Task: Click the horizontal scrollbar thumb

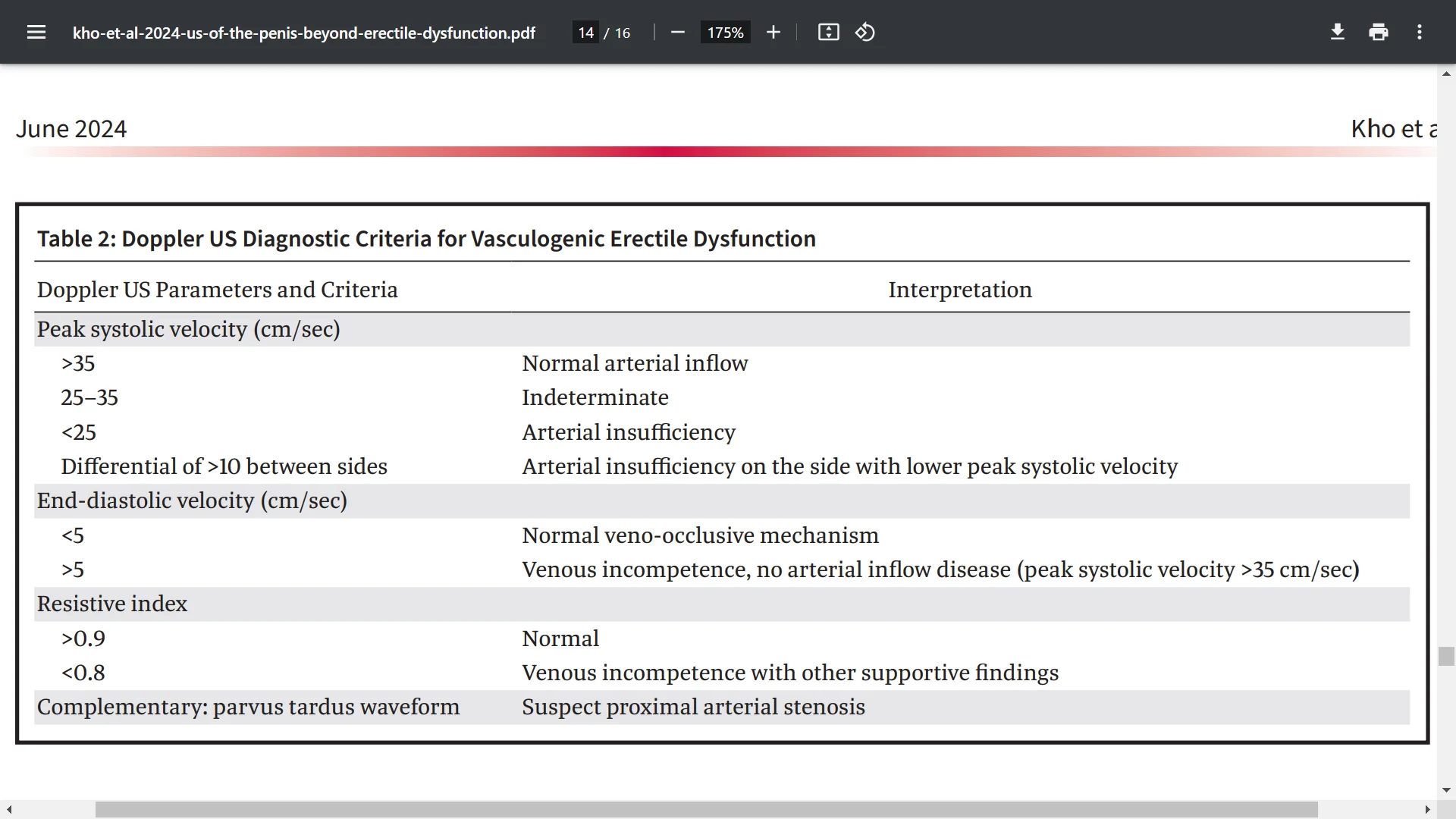Action: click(706, 810)
